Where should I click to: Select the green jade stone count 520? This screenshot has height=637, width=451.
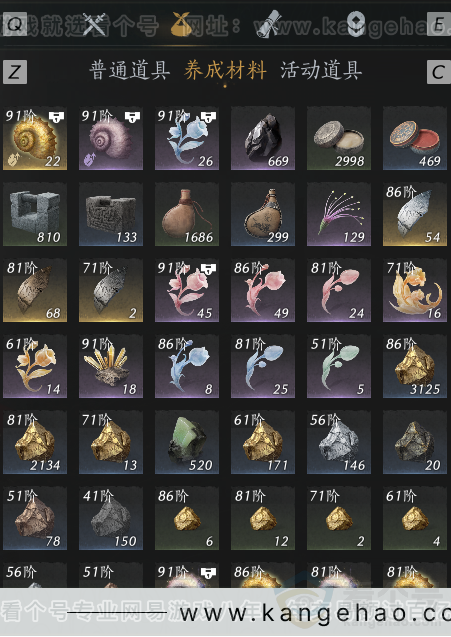pyautogui.click(x=187, y=442)
